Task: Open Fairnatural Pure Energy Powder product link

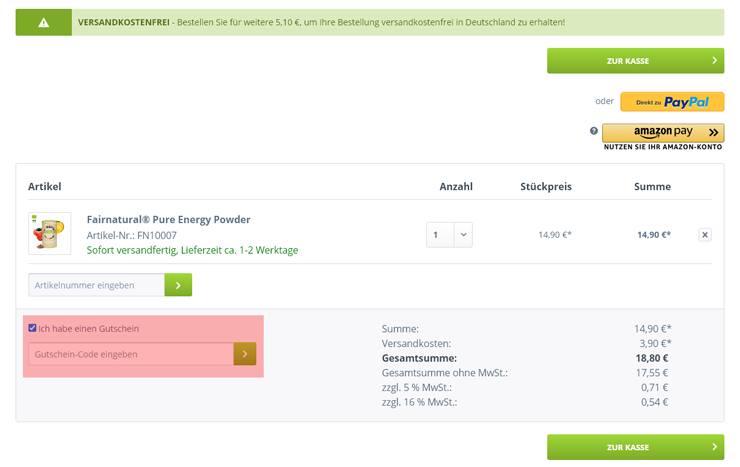Action: coord(168,219)
